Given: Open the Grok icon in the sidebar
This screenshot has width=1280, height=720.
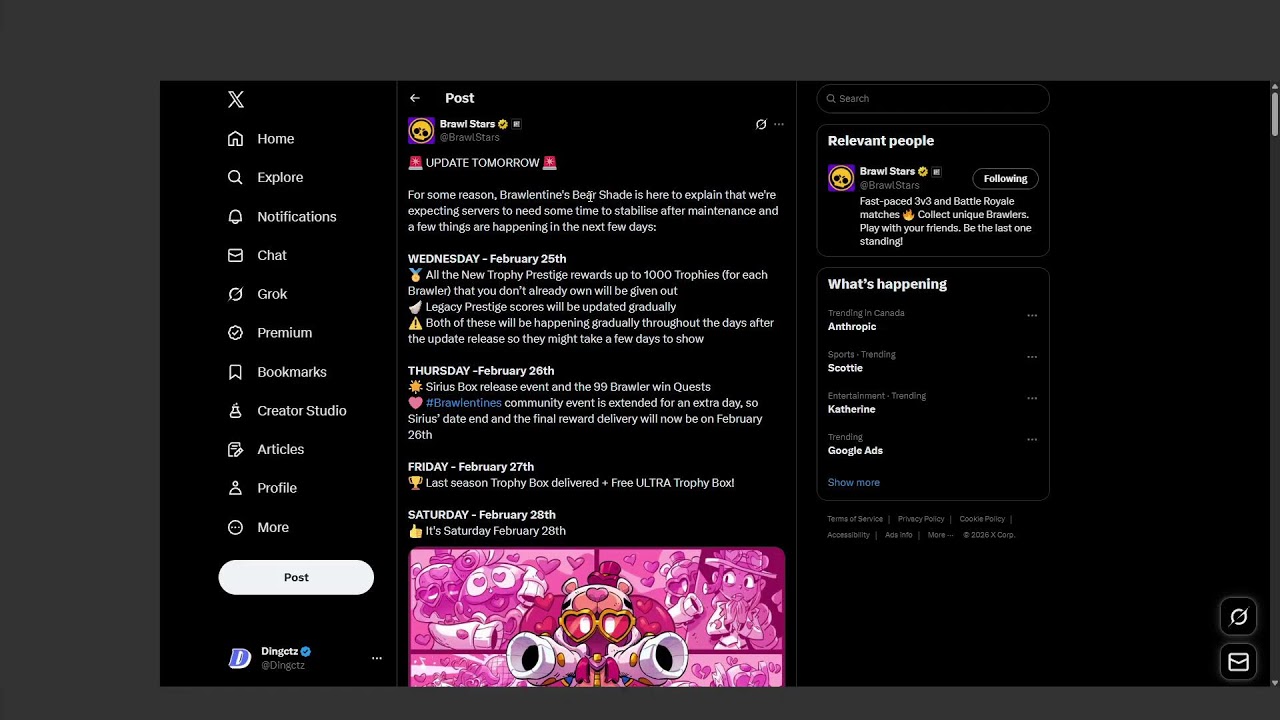Looking at the screenshot, I should coord(235,294).
